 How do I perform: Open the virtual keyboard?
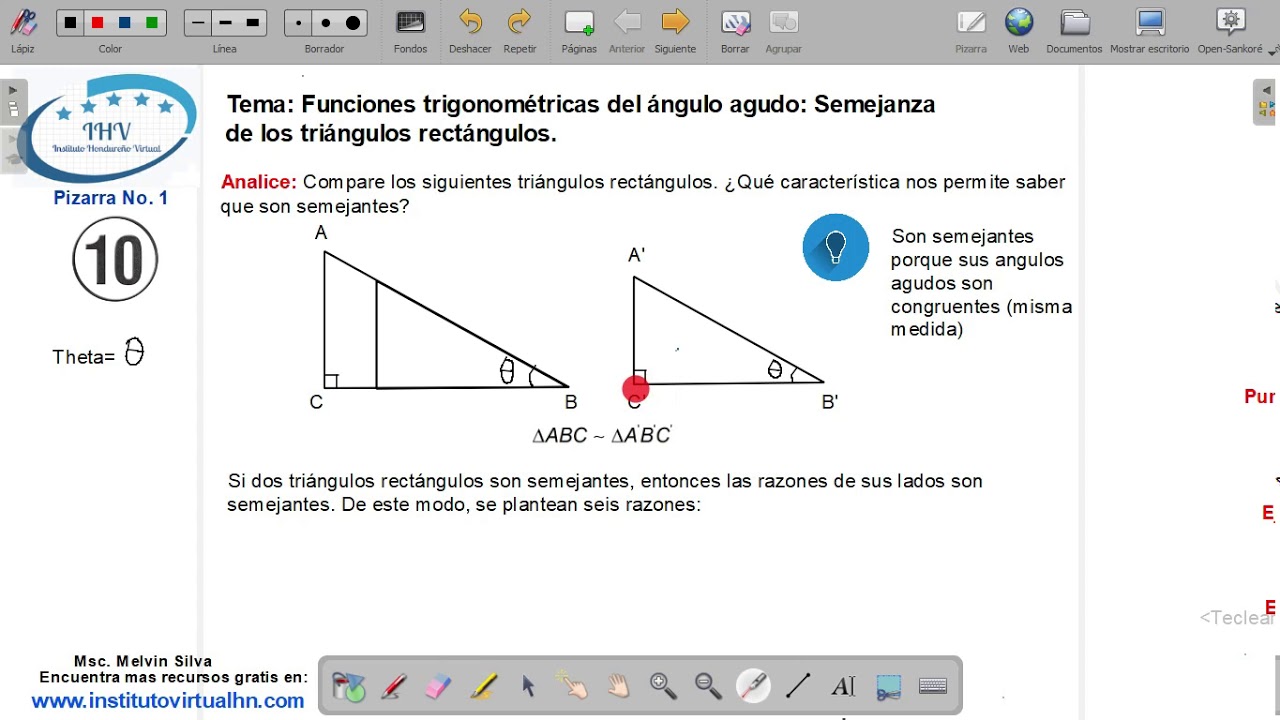(933, 686)
